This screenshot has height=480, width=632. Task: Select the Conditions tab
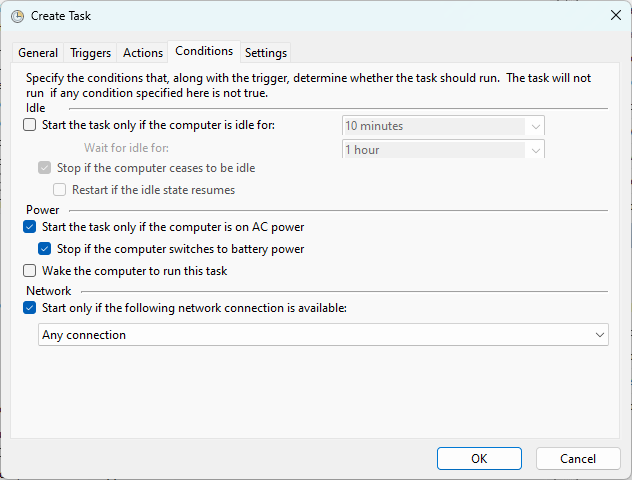tap(204, 51)
